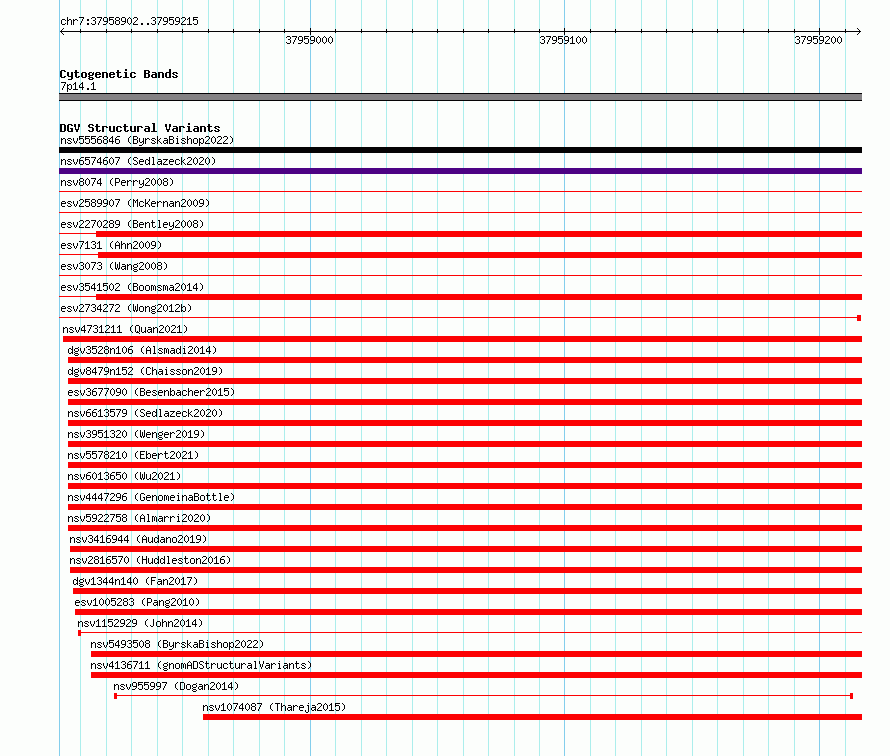
Task: Click the red bar under esv2270289
Action: [479, 234]
